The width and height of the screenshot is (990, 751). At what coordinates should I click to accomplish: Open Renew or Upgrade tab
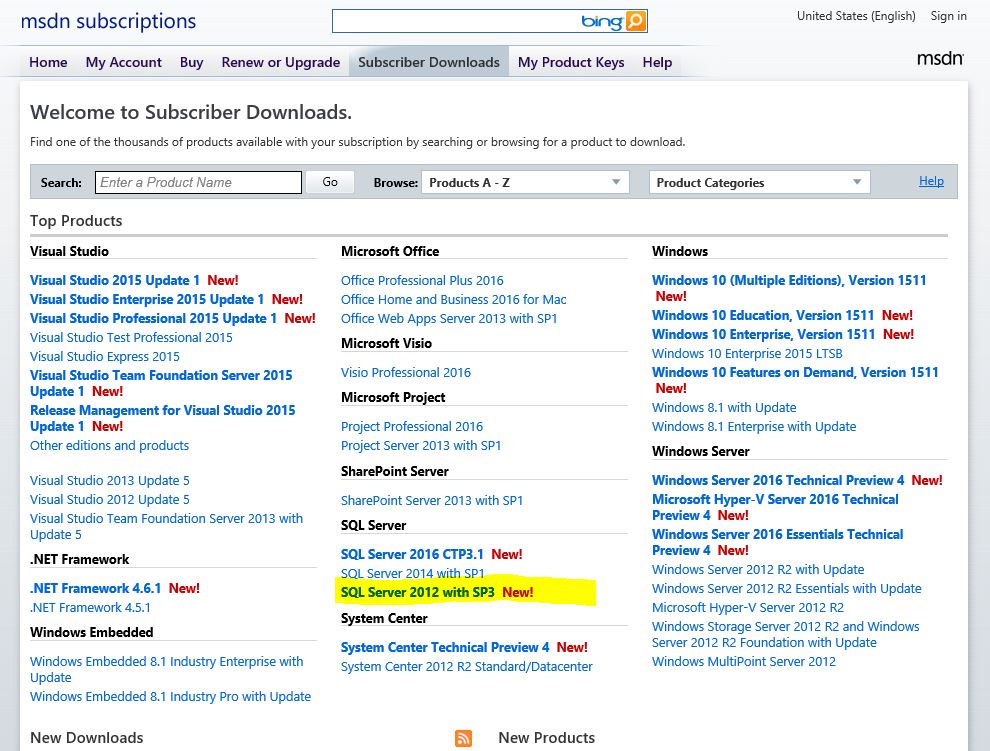click(280, 62)
